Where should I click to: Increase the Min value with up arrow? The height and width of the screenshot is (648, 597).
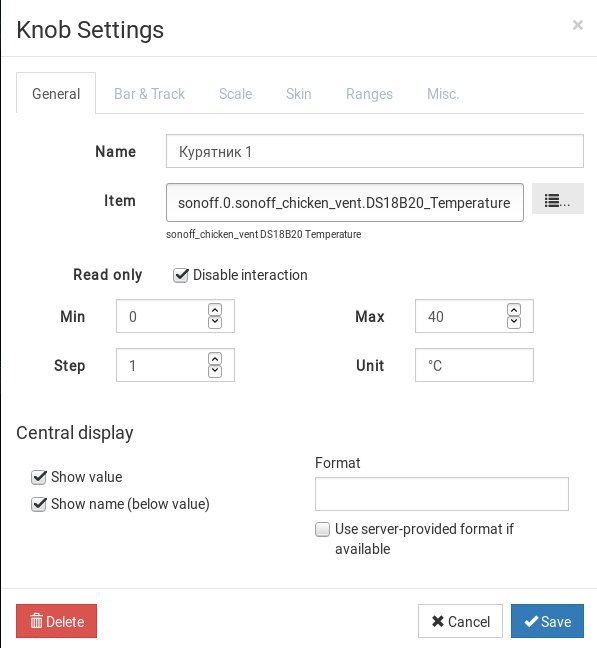pos(215,310)
